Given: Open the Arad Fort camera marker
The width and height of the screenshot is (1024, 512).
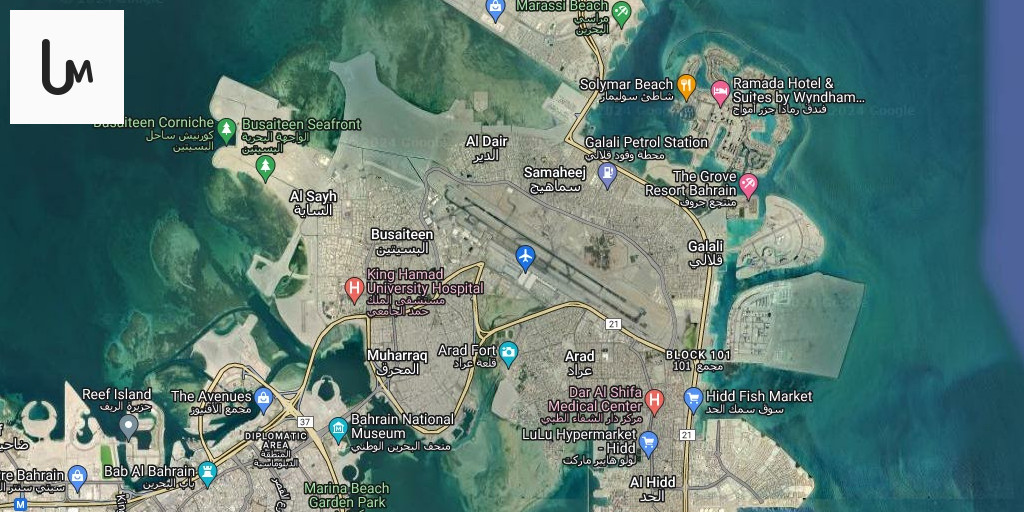Looking at the screenshot, I should pyautogui.click(x=508, y=353).
